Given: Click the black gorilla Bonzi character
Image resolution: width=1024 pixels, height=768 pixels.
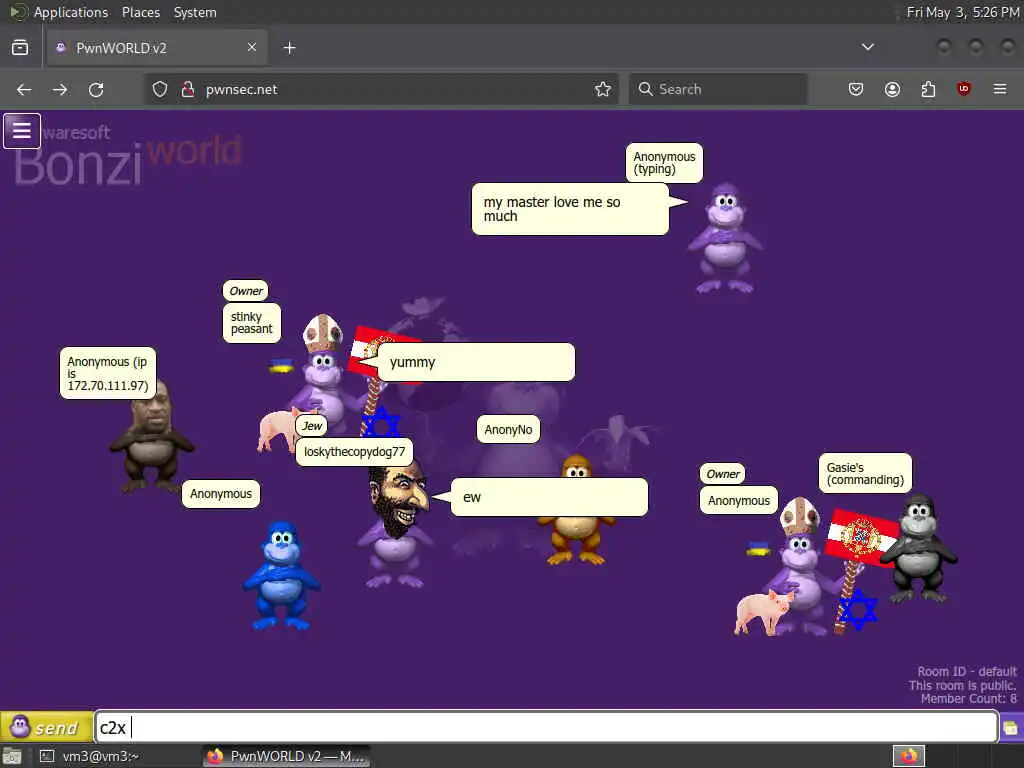Looking at the screenshot, I should [x=918, y=549].
